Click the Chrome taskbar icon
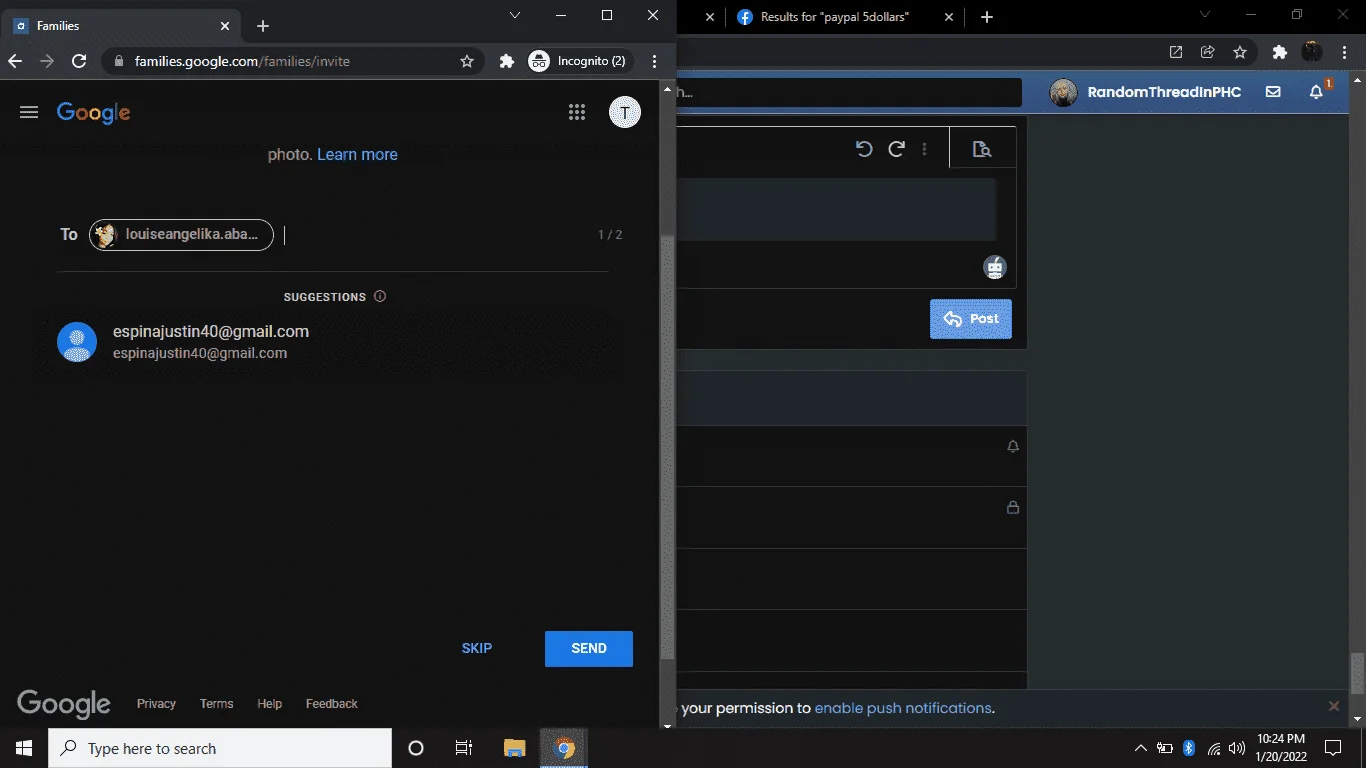Viewport: 1366px width, 768px height. point(564,748)
